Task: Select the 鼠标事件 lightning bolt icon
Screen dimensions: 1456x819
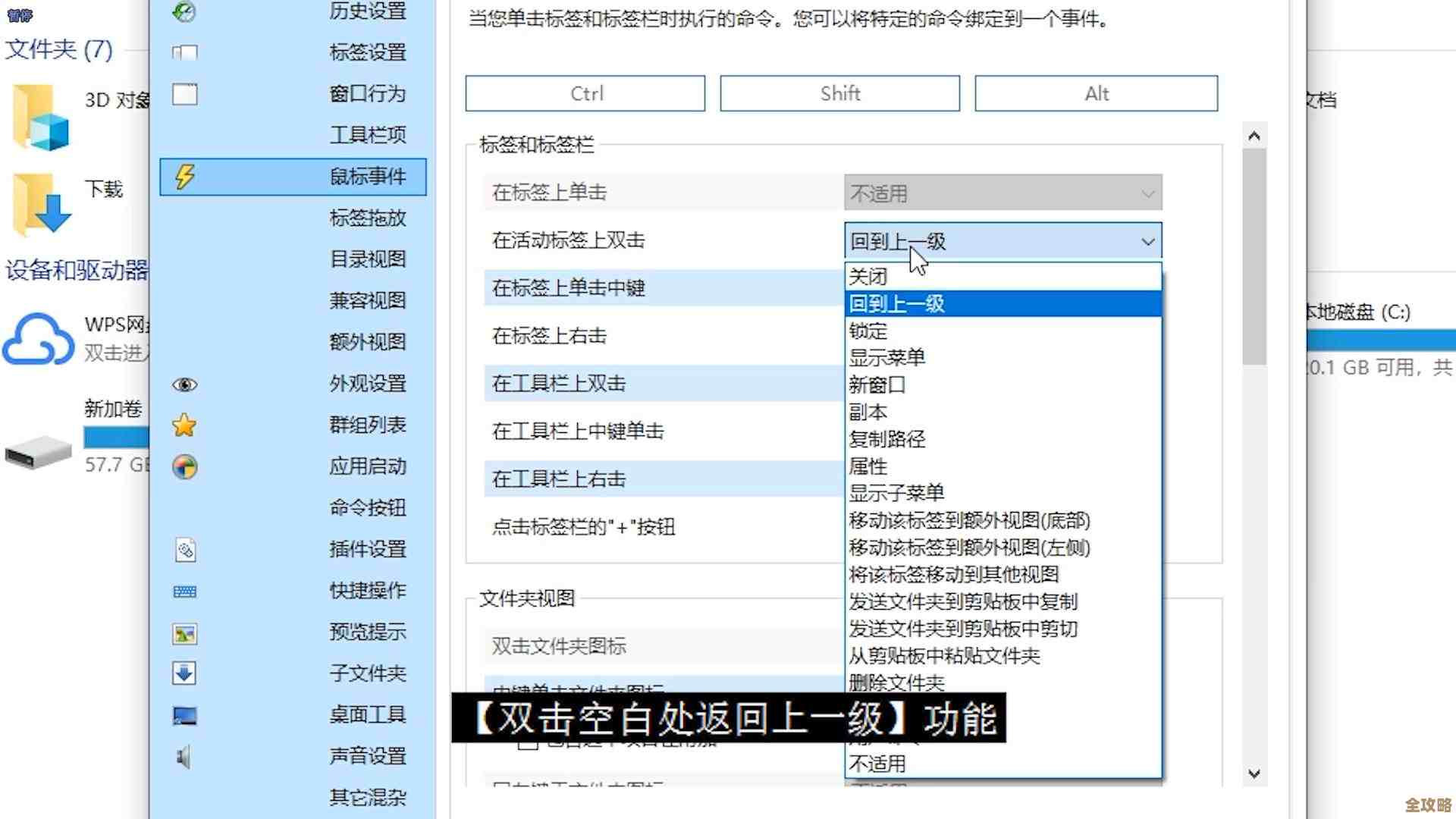Action: click(x=183, y=177)
